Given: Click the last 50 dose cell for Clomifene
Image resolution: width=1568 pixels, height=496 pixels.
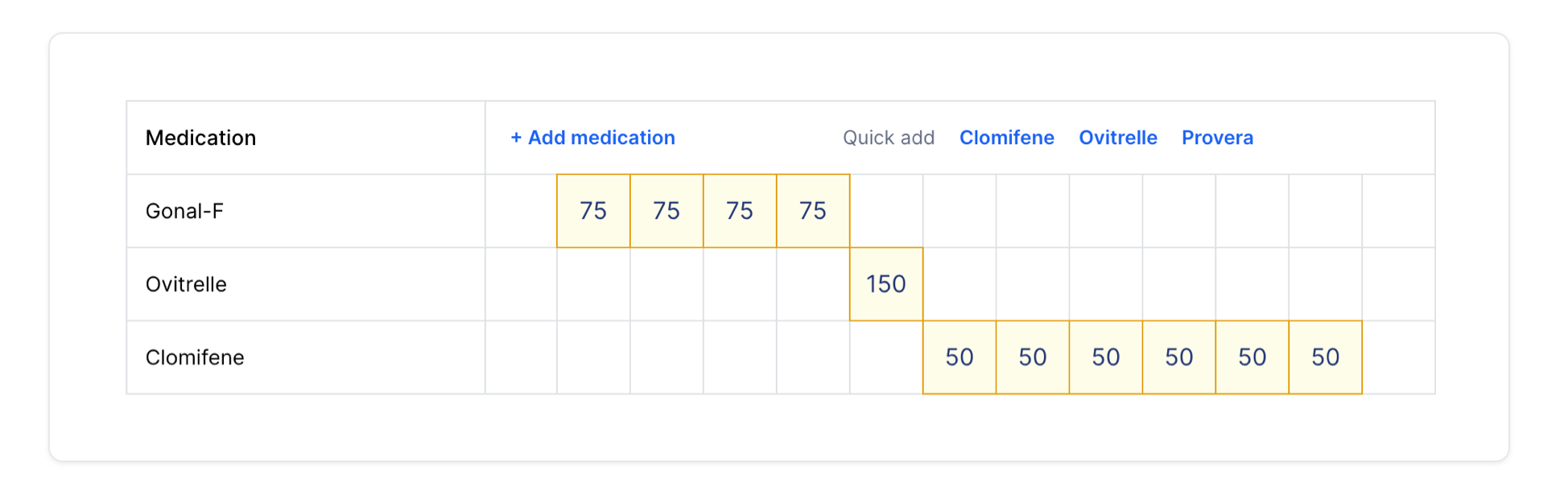Looking at the screenshot, I should point(1326,358).
